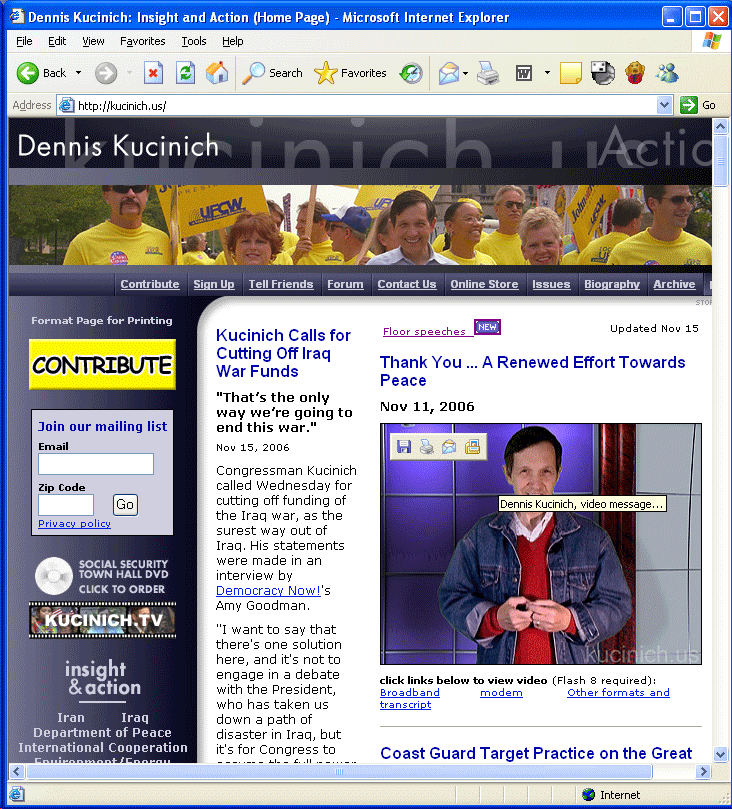The image size is (732, 809).
Task: Open the Tools menu
Action: point(193,41)
